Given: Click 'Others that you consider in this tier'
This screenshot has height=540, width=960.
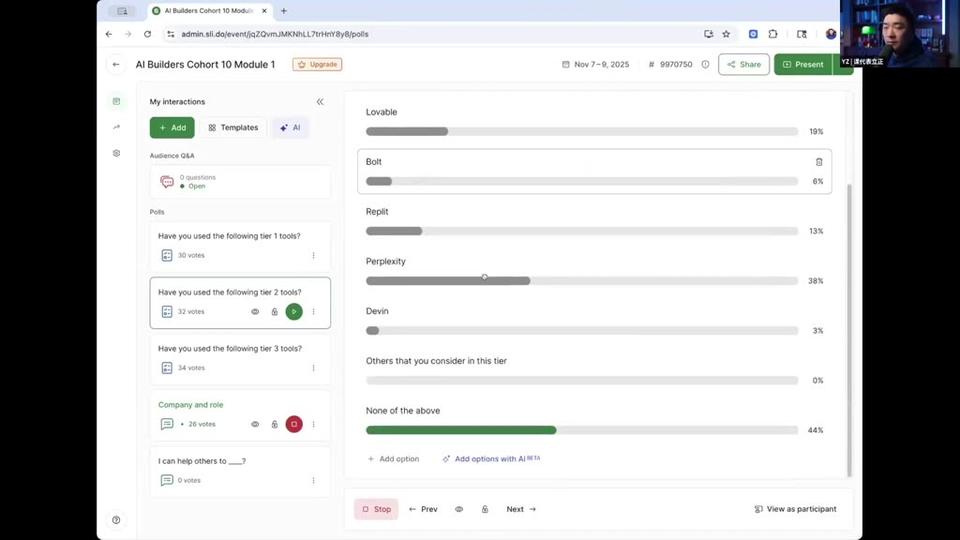Looking at the screenshot, I should tap(437, 361).
